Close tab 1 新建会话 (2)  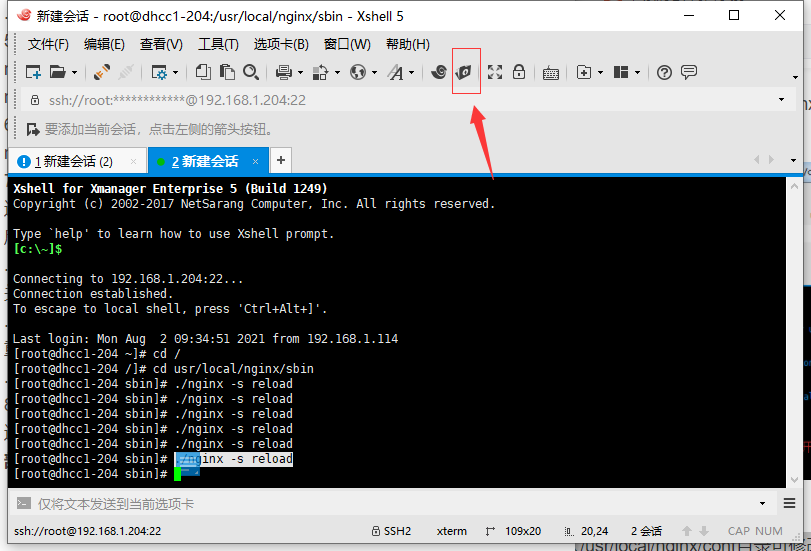tap(133, 161)
